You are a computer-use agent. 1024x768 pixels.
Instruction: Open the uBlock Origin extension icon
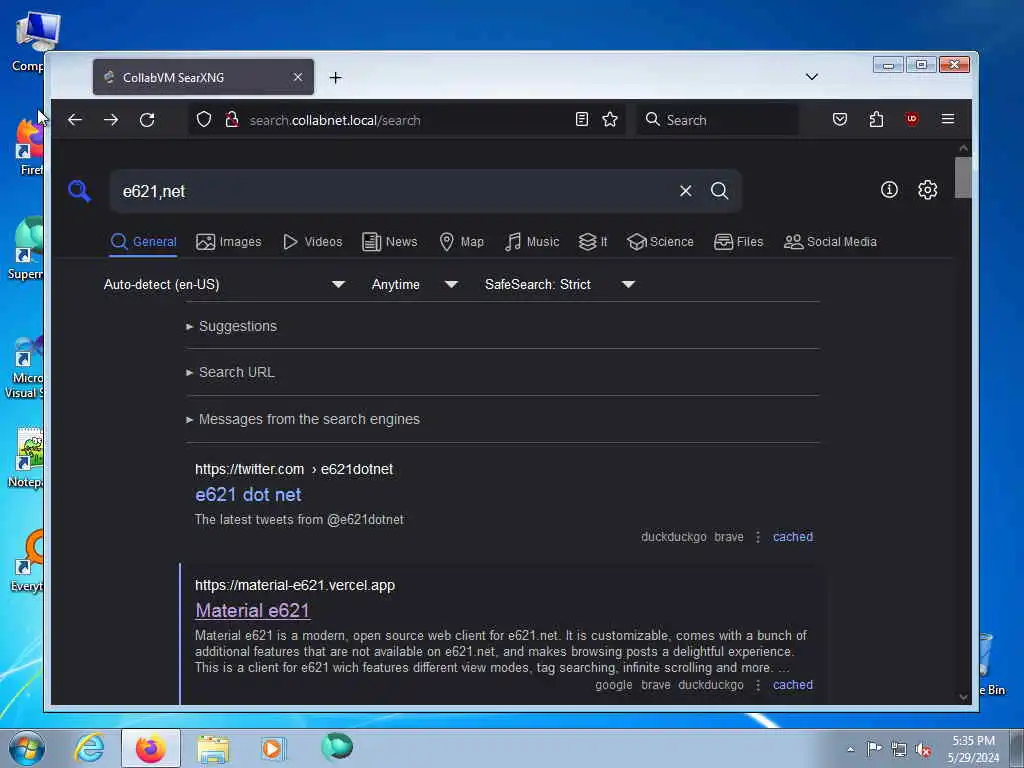click(x=912, y=119)
